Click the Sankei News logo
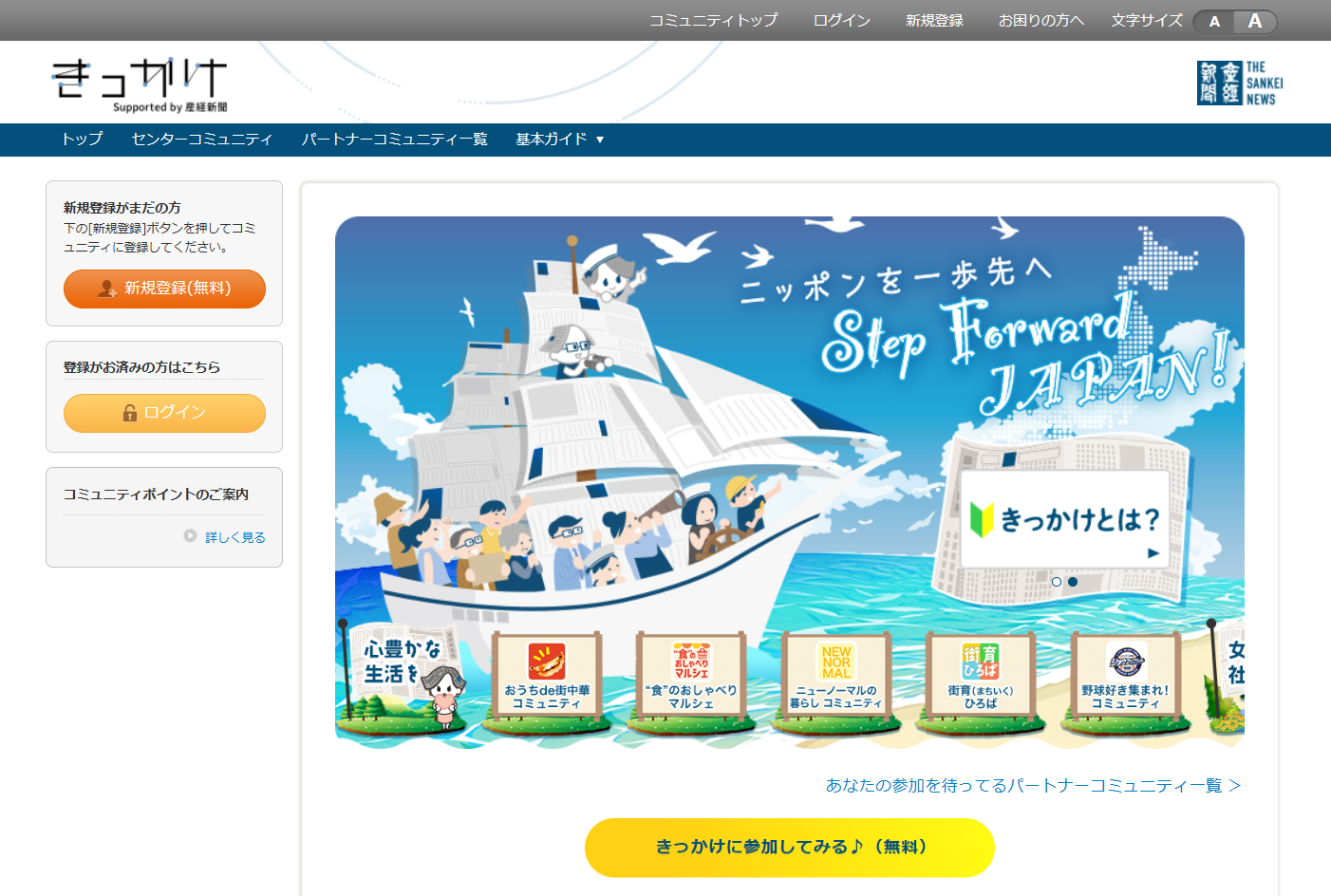1331x896 pixels. (1240, 83)
